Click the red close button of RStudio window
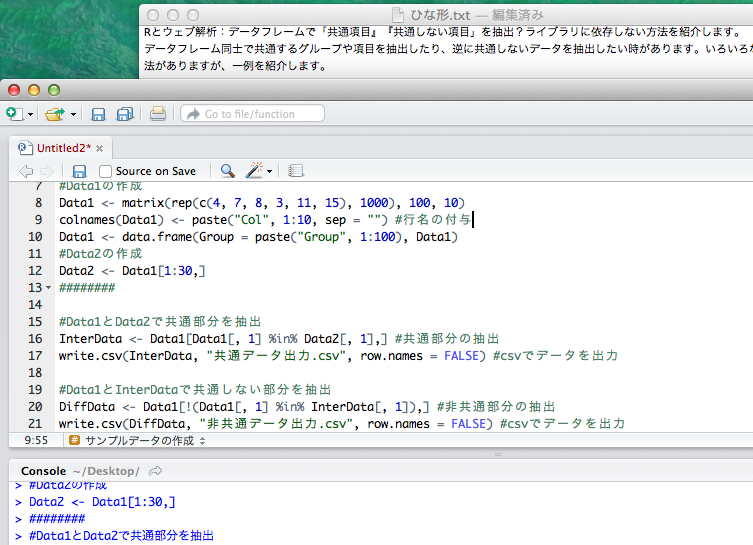753x545 pixels. click(14, 90)
